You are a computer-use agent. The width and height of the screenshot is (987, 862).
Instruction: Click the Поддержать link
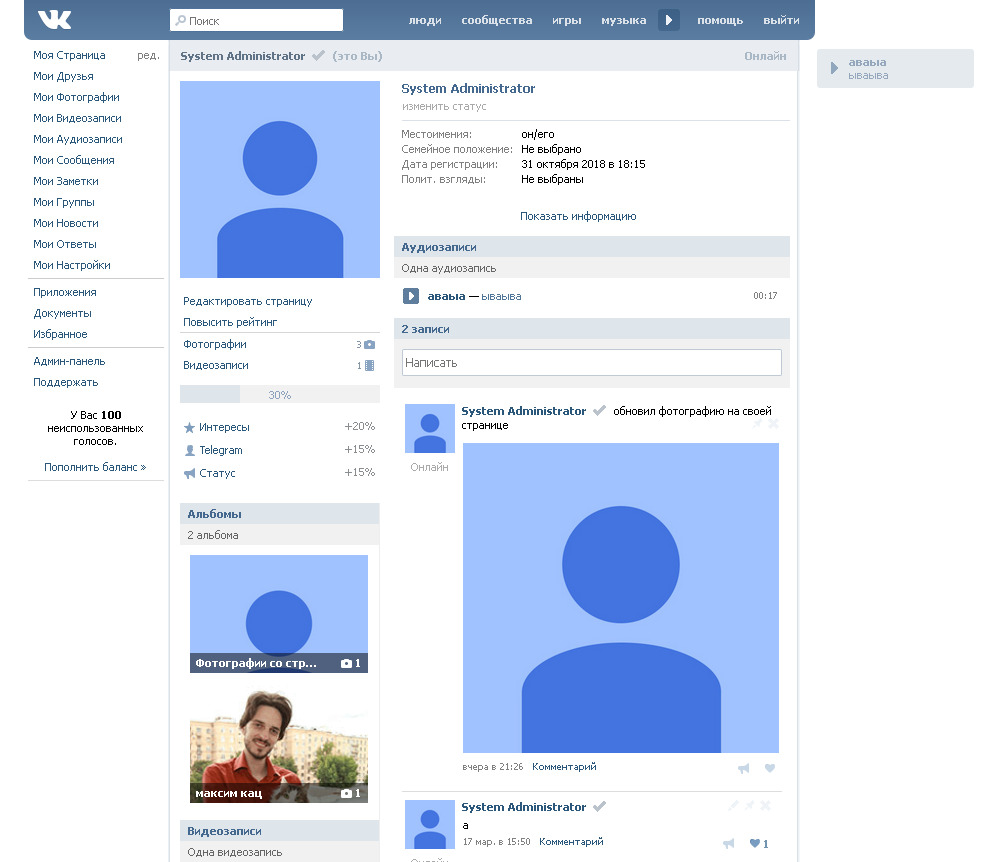tap(65, 382)
